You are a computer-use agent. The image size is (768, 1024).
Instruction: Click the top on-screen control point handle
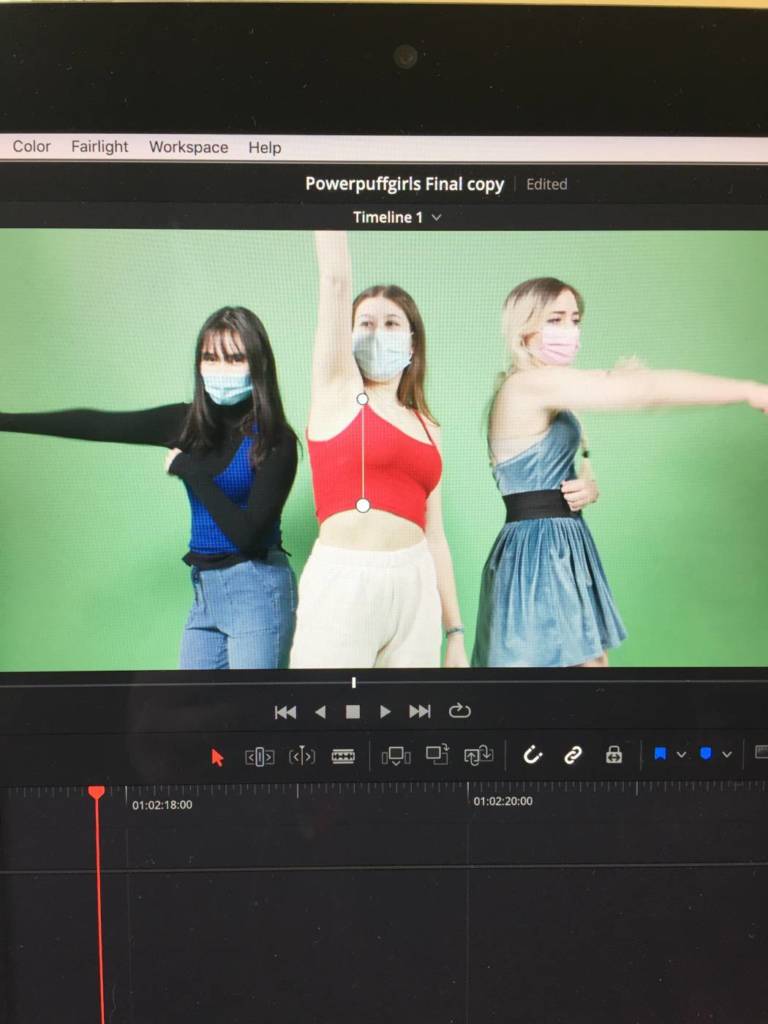pos(362,398)
